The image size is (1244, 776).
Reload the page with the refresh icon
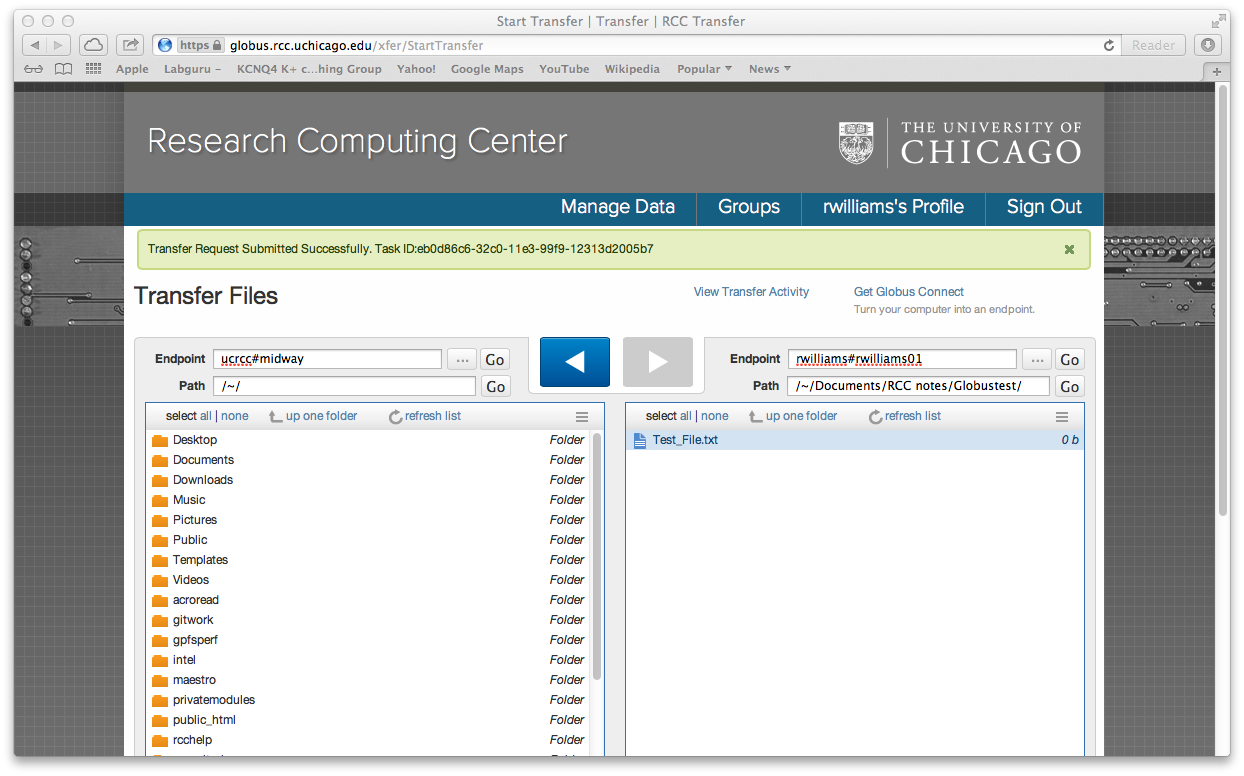1108,45
